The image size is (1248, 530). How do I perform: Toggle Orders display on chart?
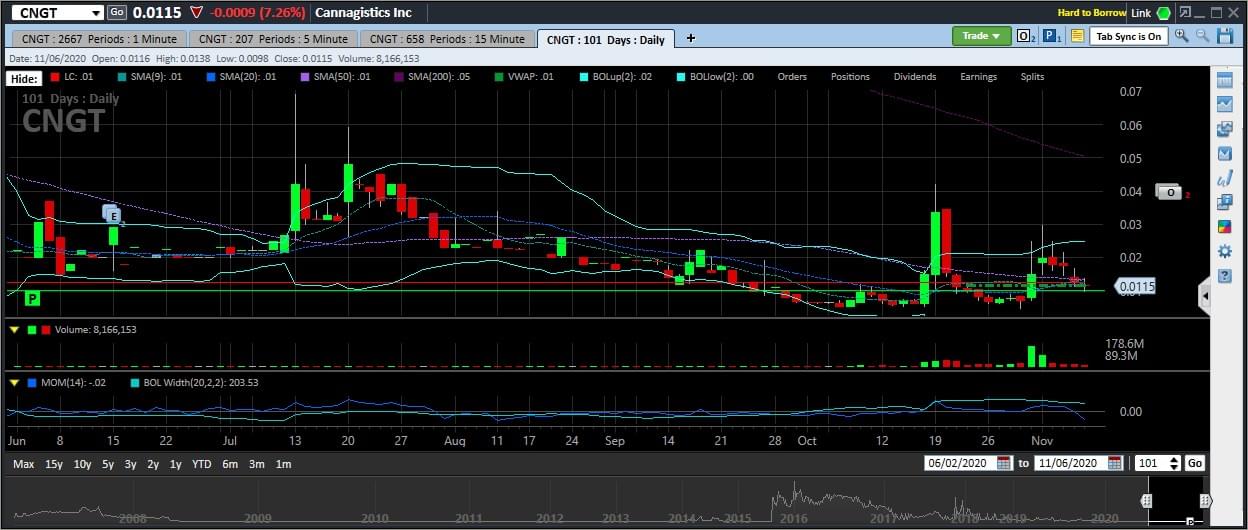(792, 76)
